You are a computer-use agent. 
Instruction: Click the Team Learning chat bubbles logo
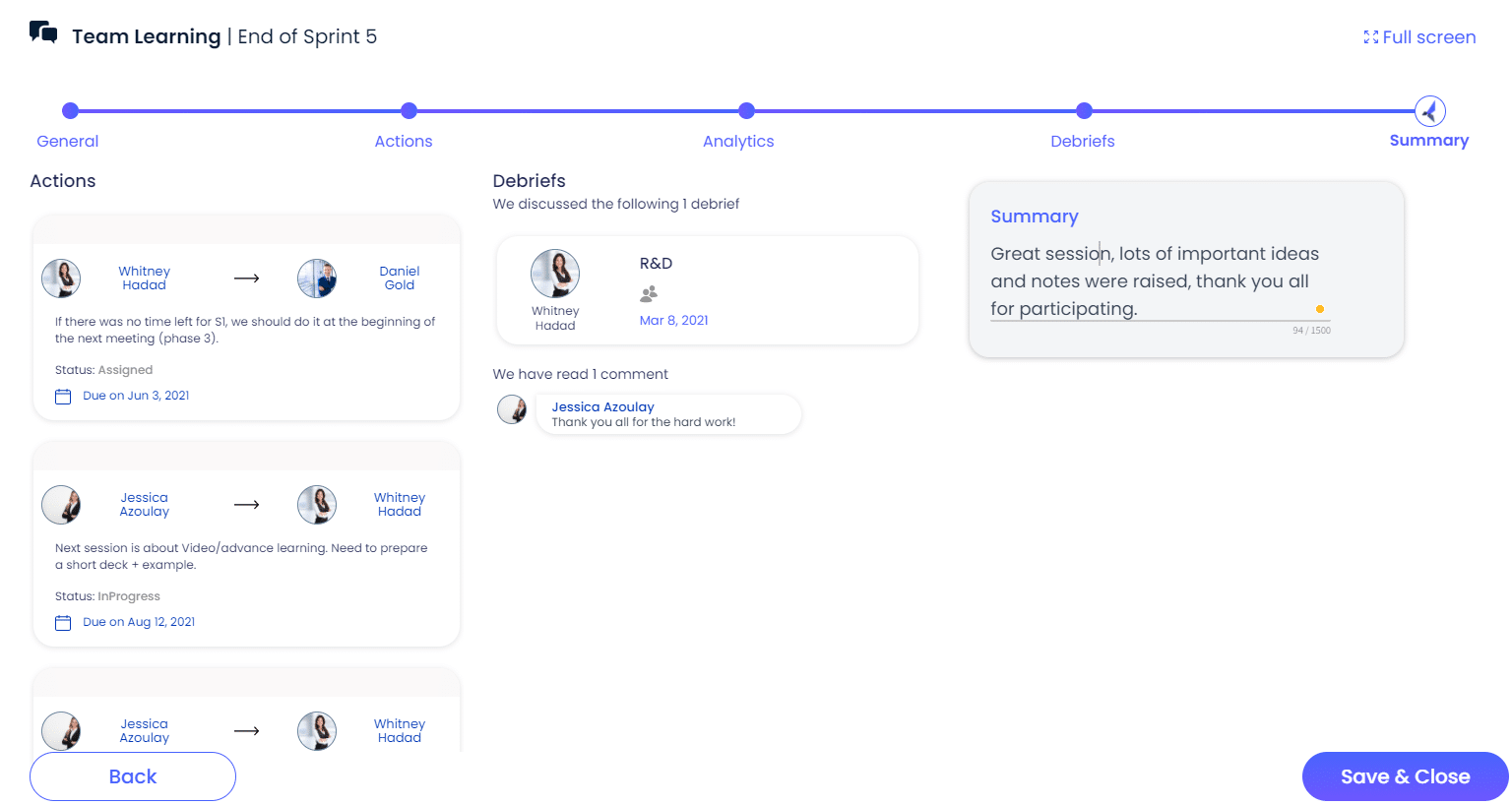(x=43, y=33)
